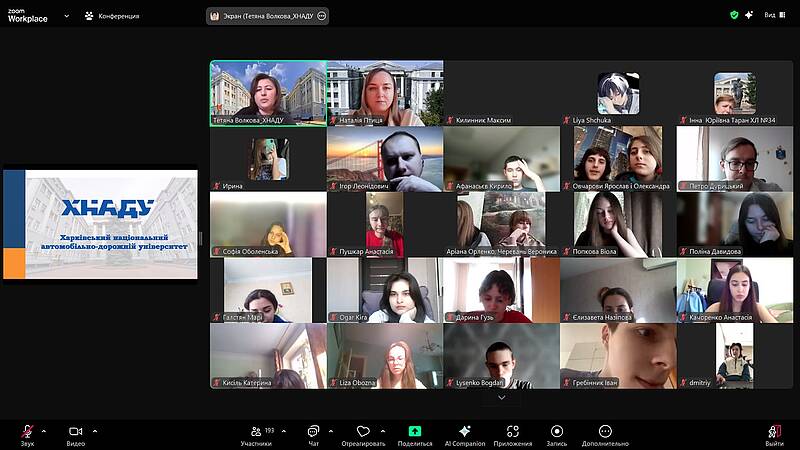Click the green encryption shield icon
This screenshot has height=450, width=800.
[x=734, y=15]
